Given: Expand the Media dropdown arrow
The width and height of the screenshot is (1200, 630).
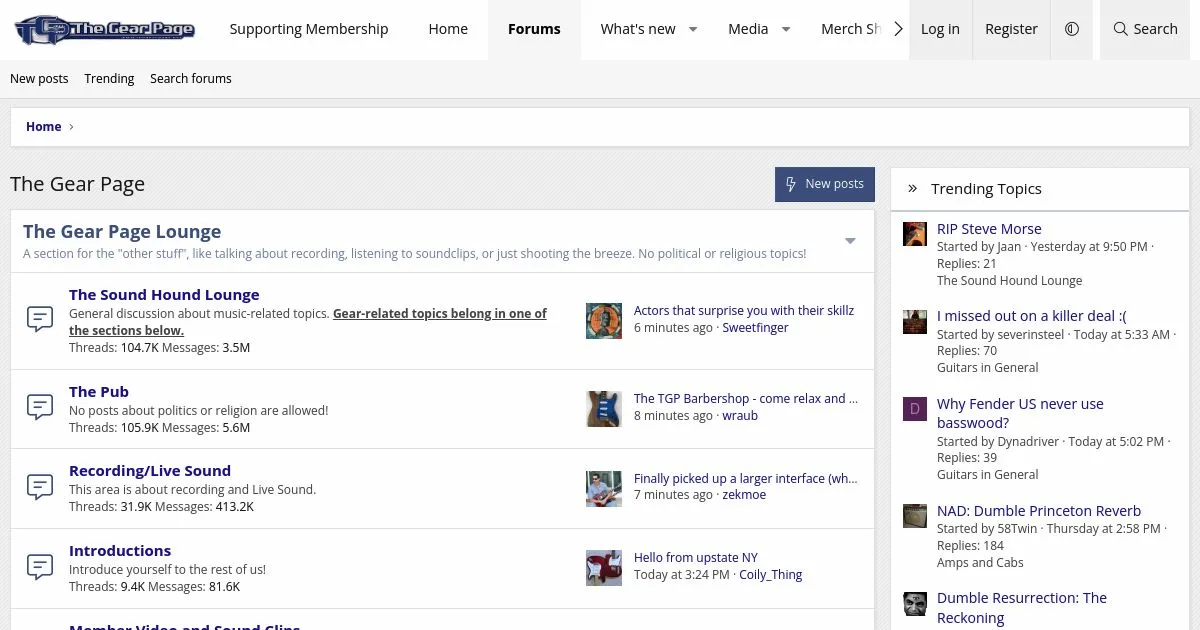Looking at the screenshot, I should tap(786, 30).
